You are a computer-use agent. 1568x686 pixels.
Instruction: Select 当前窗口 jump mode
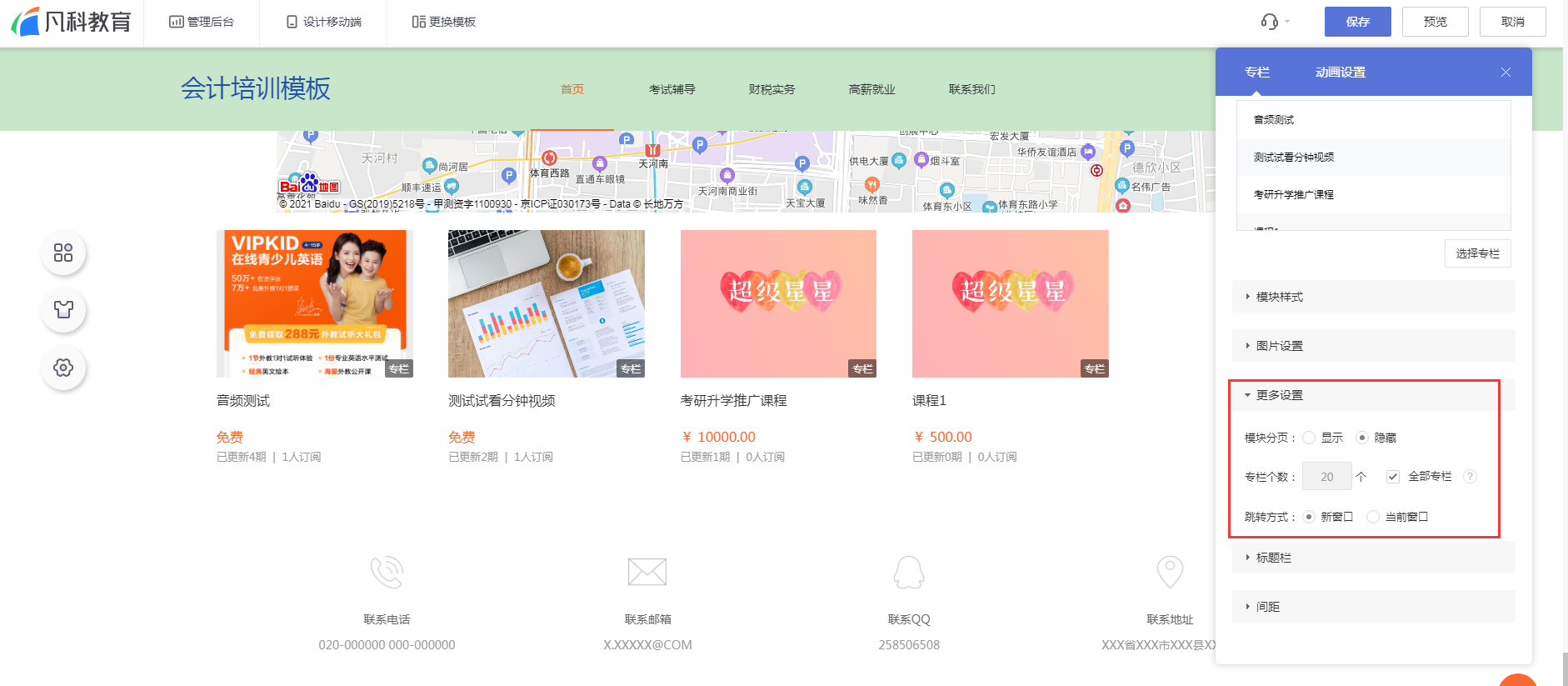click(x=1373, y=517)
